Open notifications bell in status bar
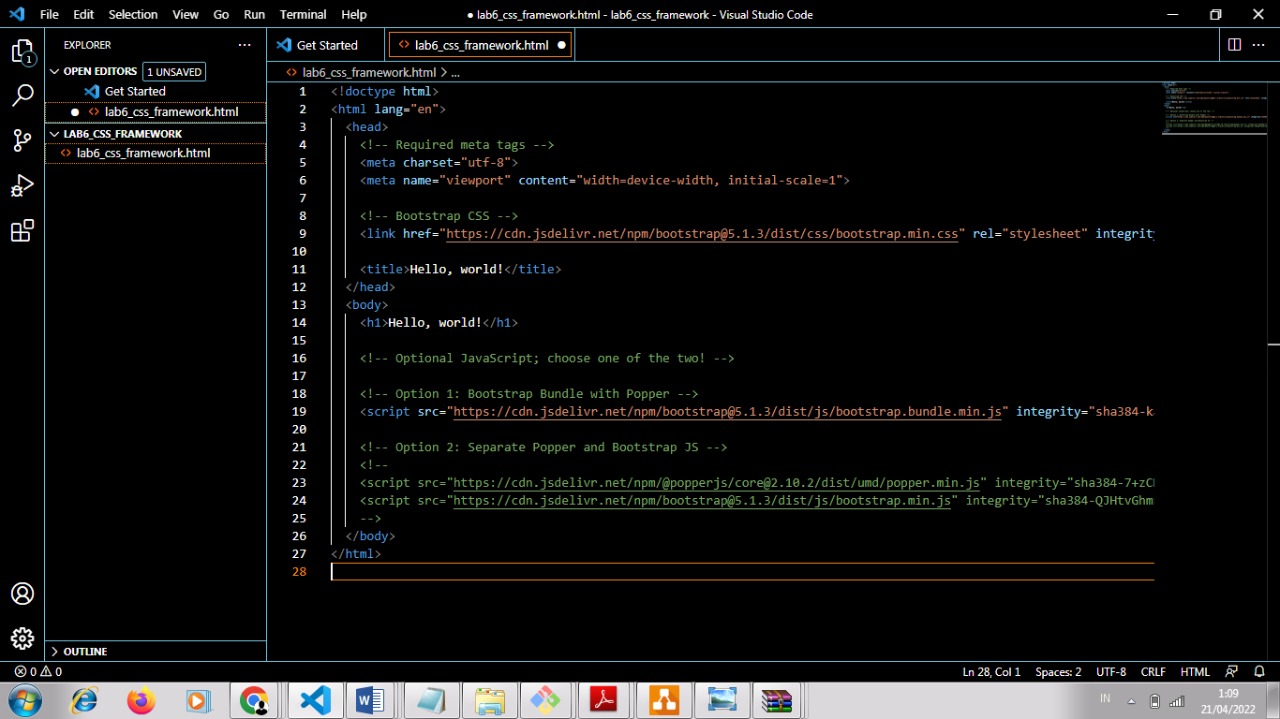Image resolution: width=1280 pixels, height=719 pixels. click(1260, 672)
